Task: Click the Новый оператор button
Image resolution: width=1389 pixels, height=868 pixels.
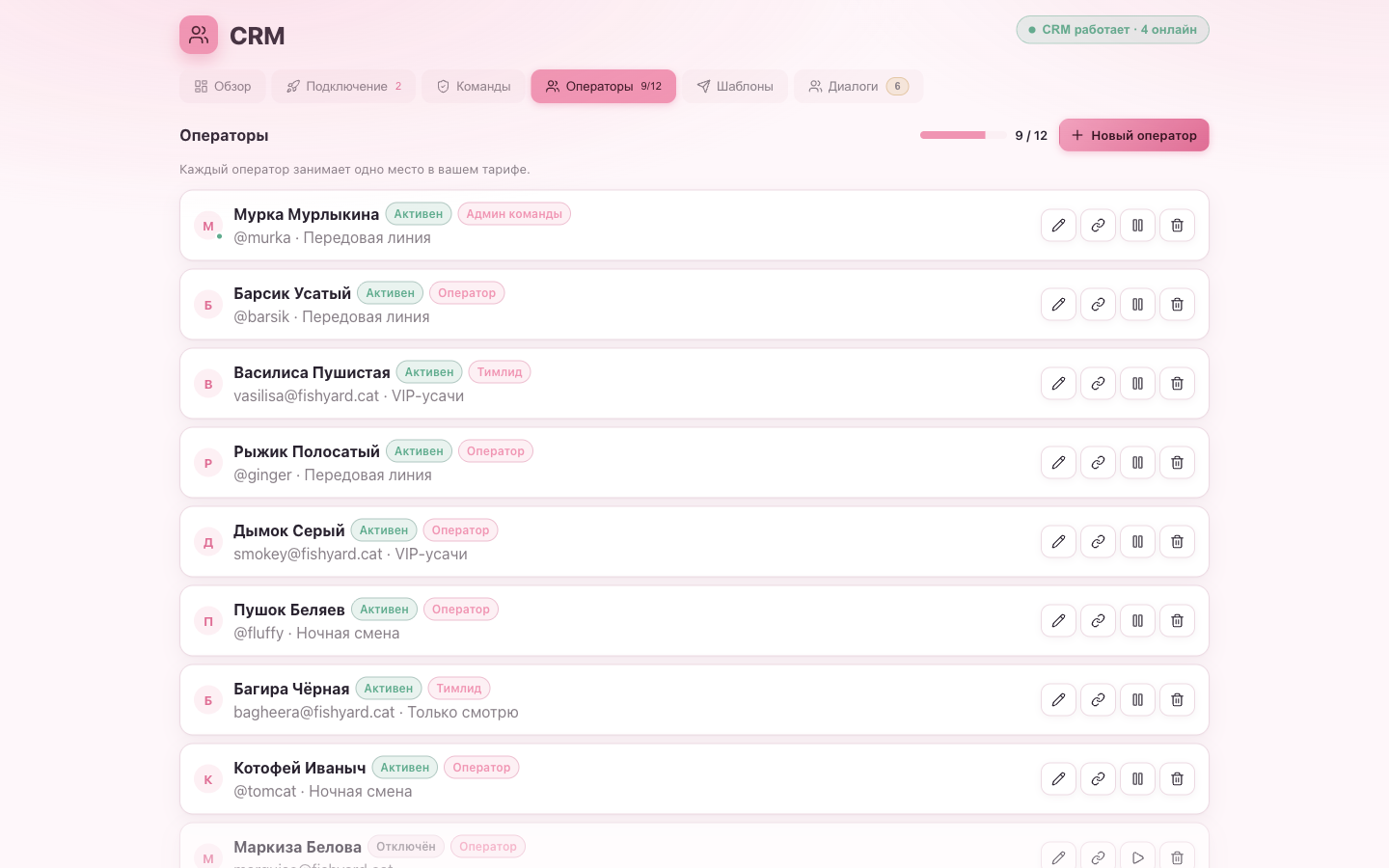Action: pos(1134,135)
